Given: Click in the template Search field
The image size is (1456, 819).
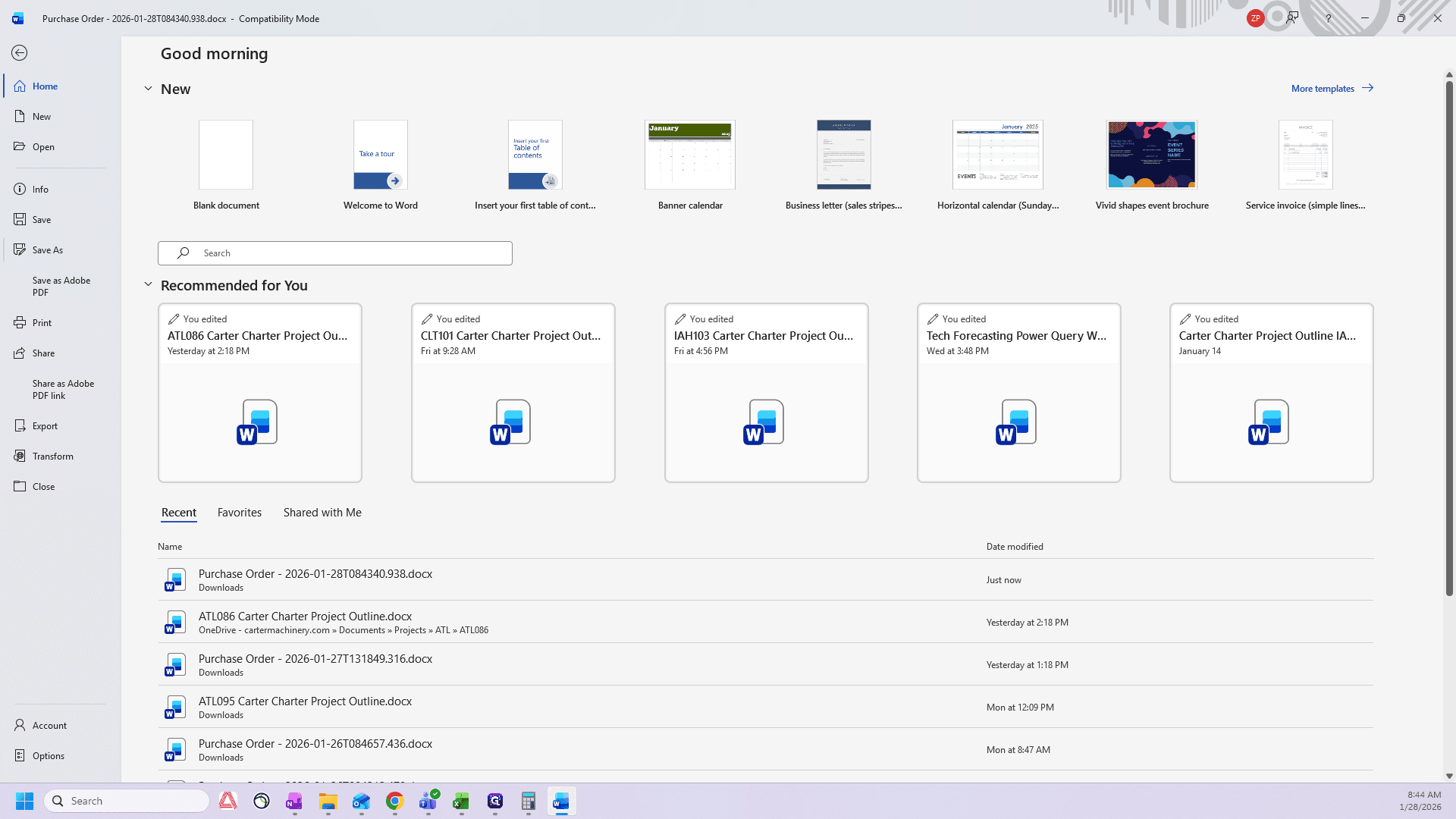Looking at the screenshot, I should coord(335,253).
